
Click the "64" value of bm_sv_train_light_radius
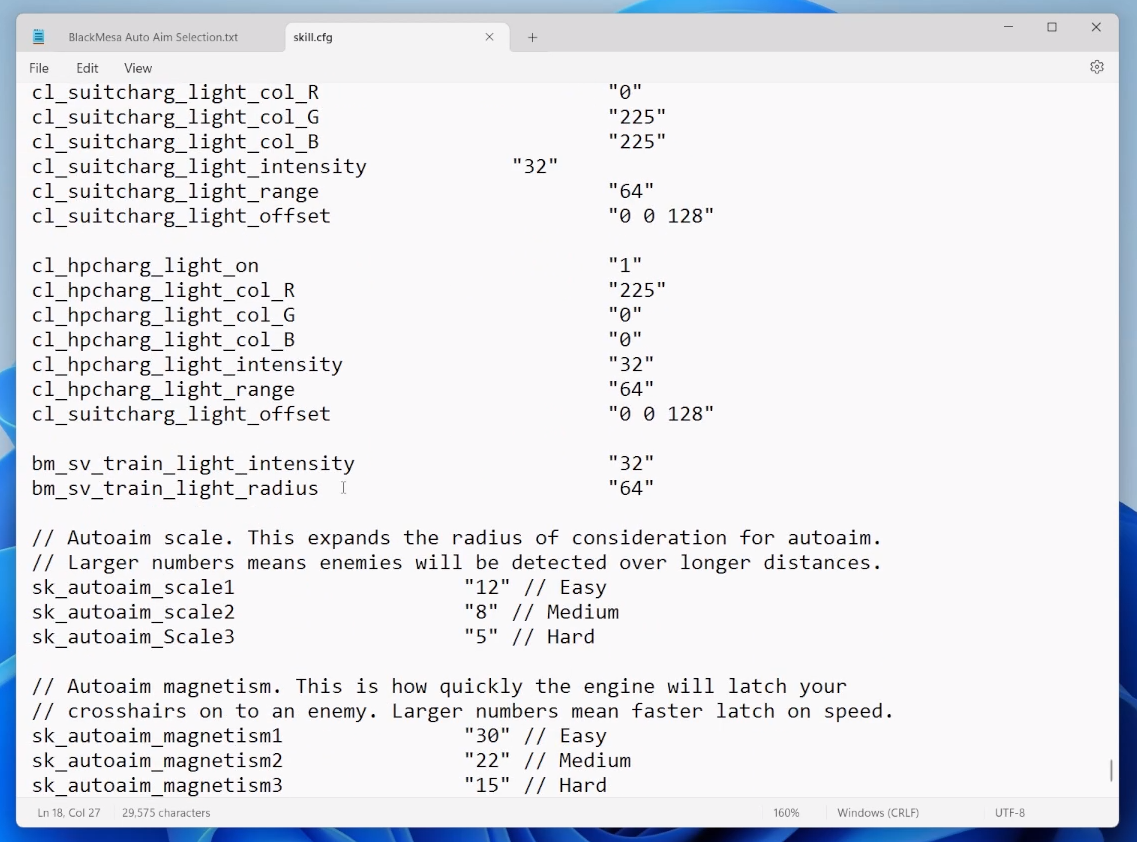pos(631,489)
